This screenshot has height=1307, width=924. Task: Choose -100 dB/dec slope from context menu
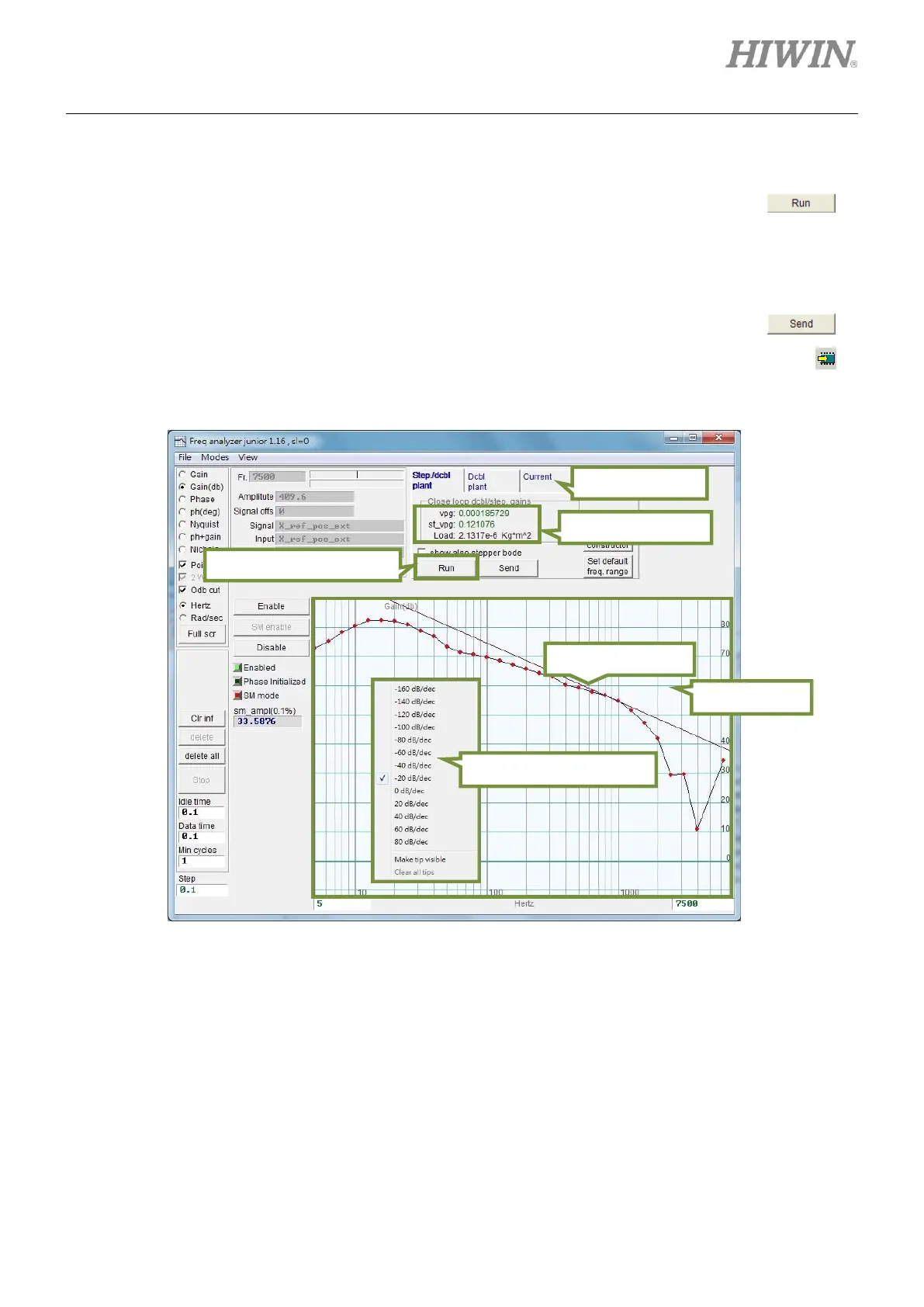(414, 727)
